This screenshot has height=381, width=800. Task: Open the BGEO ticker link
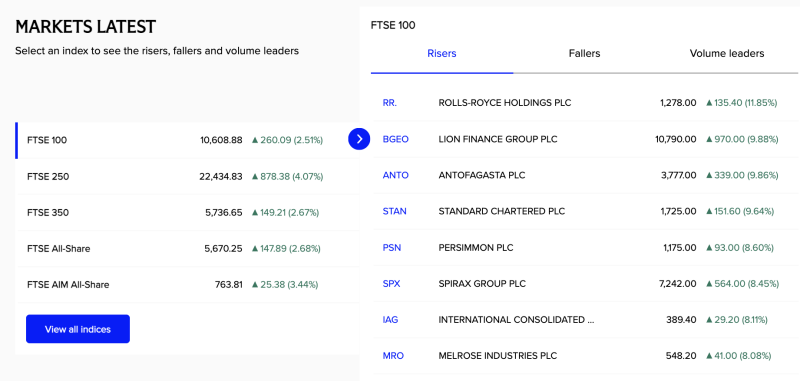pyautogui.click(x=395, y=139)
